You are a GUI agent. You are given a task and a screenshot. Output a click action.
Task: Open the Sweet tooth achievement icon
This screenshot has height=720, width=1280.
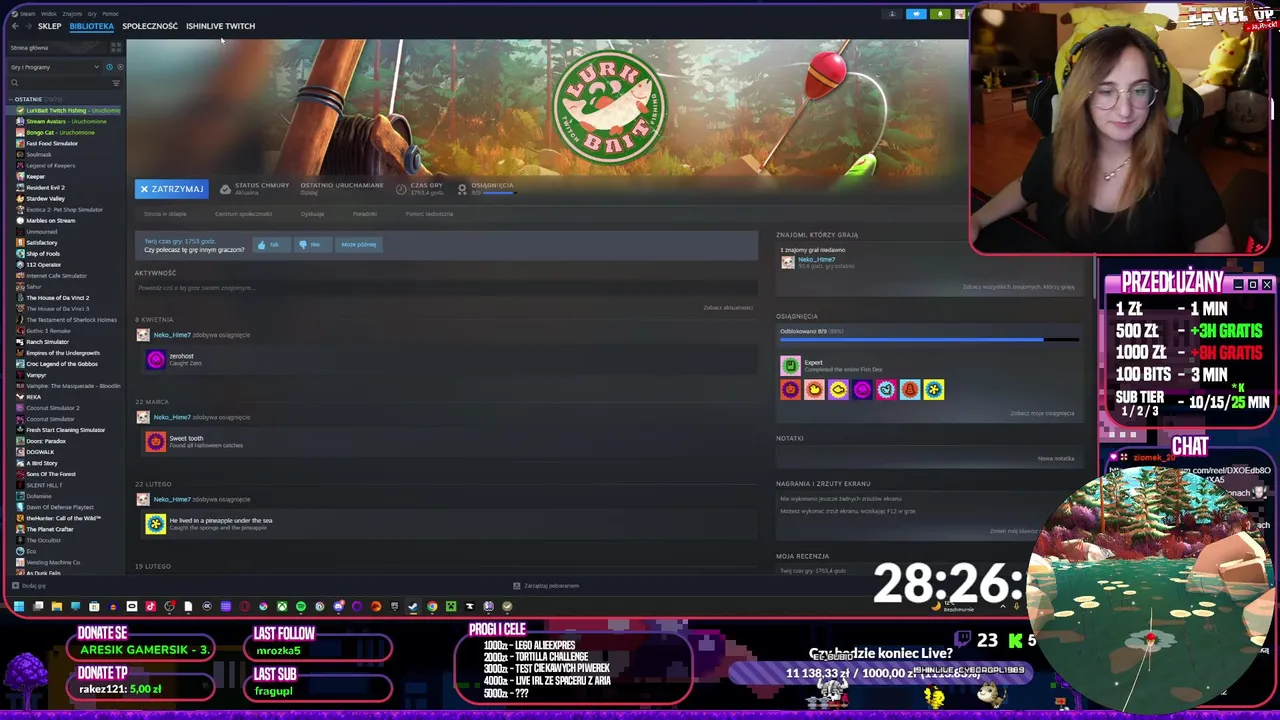(x=155, y=442)
